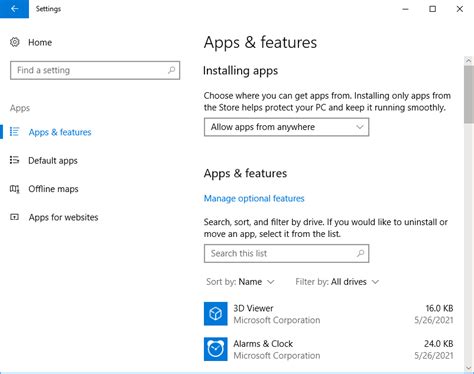Viewport: 474px width, 374px height.
Task: Select the Alarms & Clock app icon
Action: pyautogui.click(x=216, y=349)
